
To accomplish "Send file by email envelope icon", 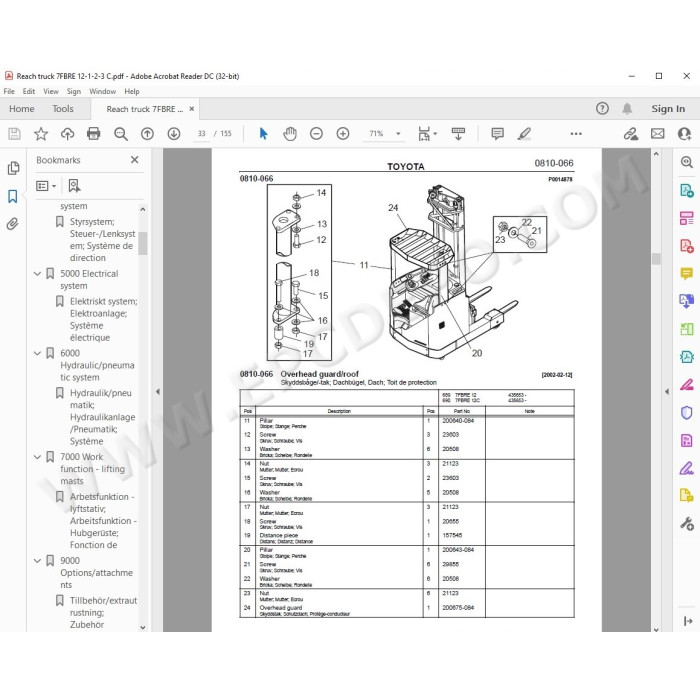I will pyautogui.click(x=657, y=133).
